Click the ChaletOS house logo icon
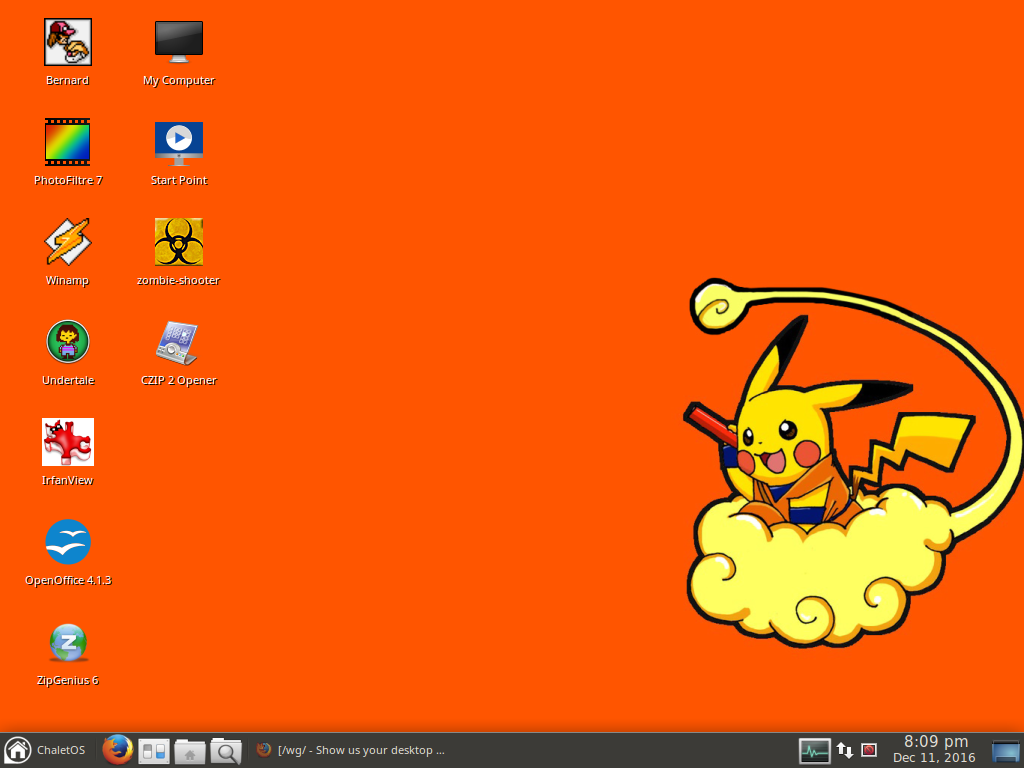This screenshot has height=768, width=1024. [17, 750]
